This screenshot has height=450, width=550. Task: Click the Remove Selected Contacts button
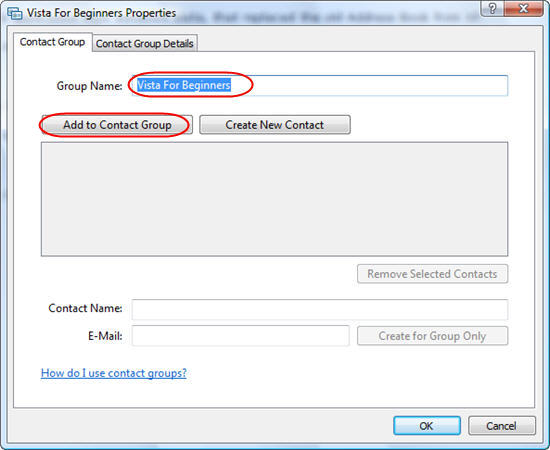(x=432, y=274)
